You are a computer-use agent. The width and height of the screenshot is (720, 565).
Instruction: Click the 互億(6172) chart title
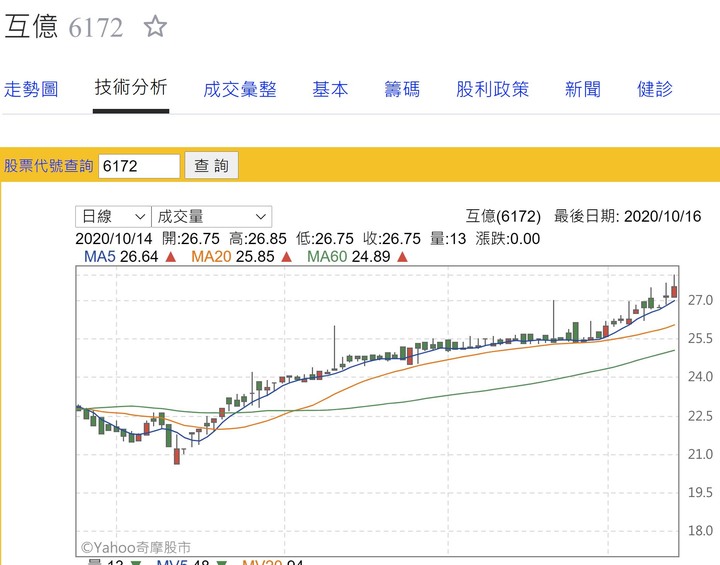[503, 216]
